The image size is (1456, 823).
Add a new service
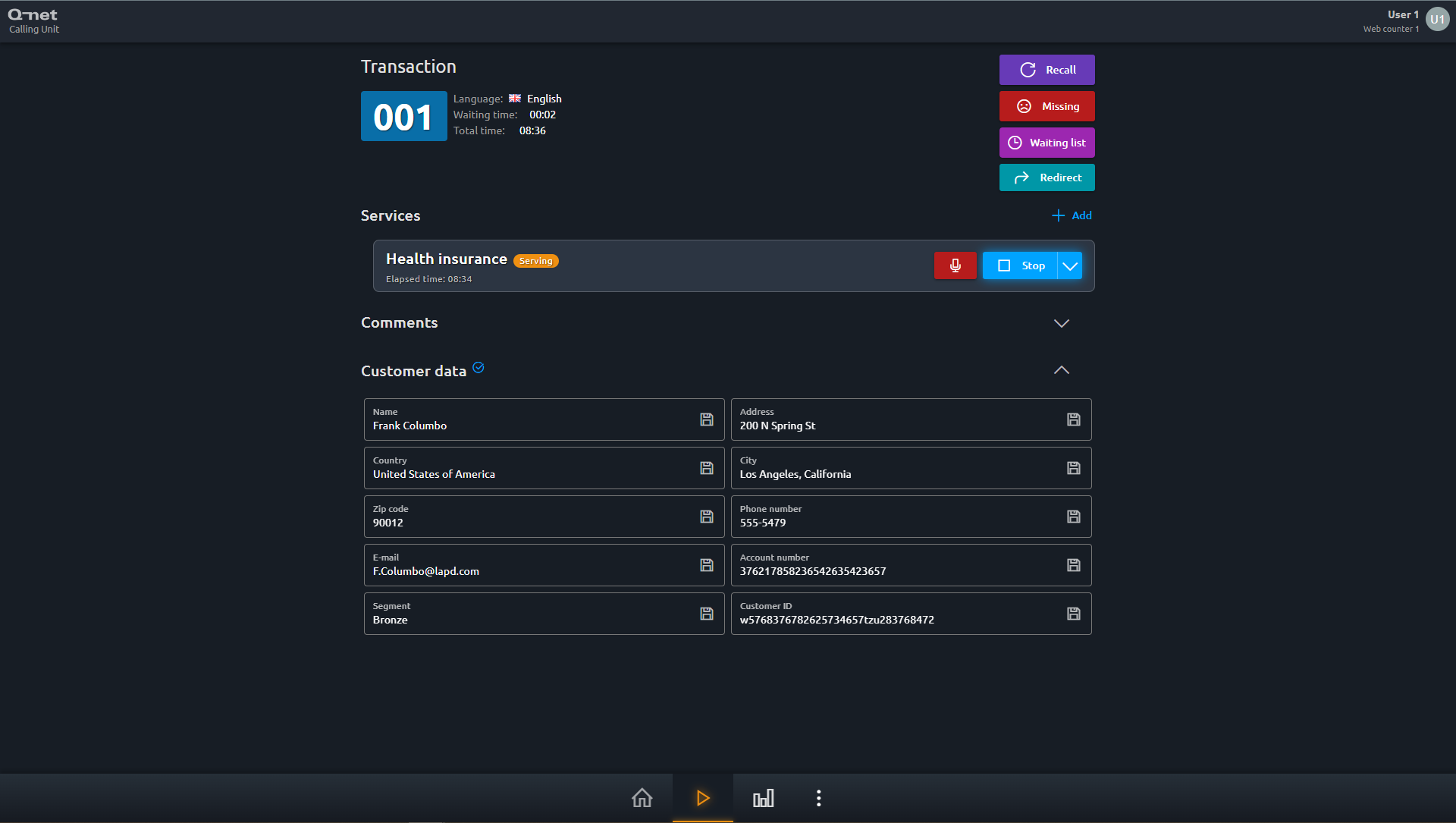coord(1072,215)
